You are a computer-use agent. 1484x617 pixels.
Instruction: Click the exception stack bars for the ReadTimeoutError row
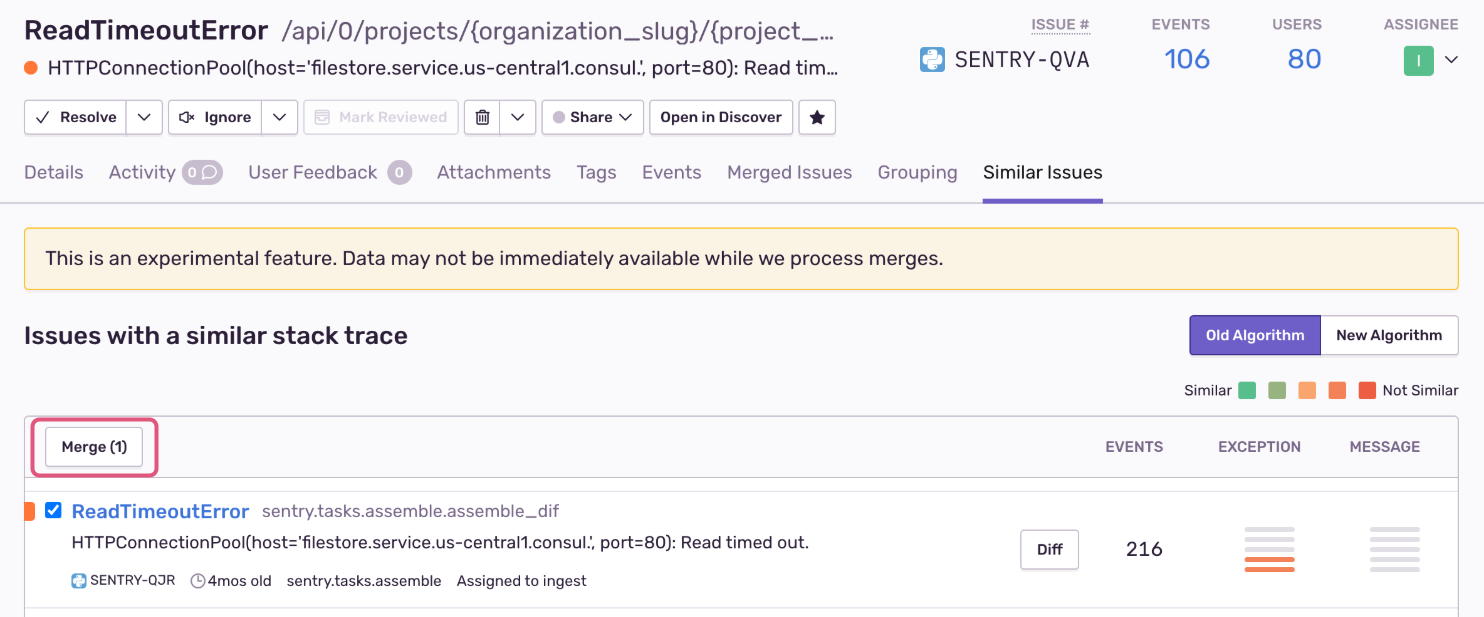coord(1269,549)
